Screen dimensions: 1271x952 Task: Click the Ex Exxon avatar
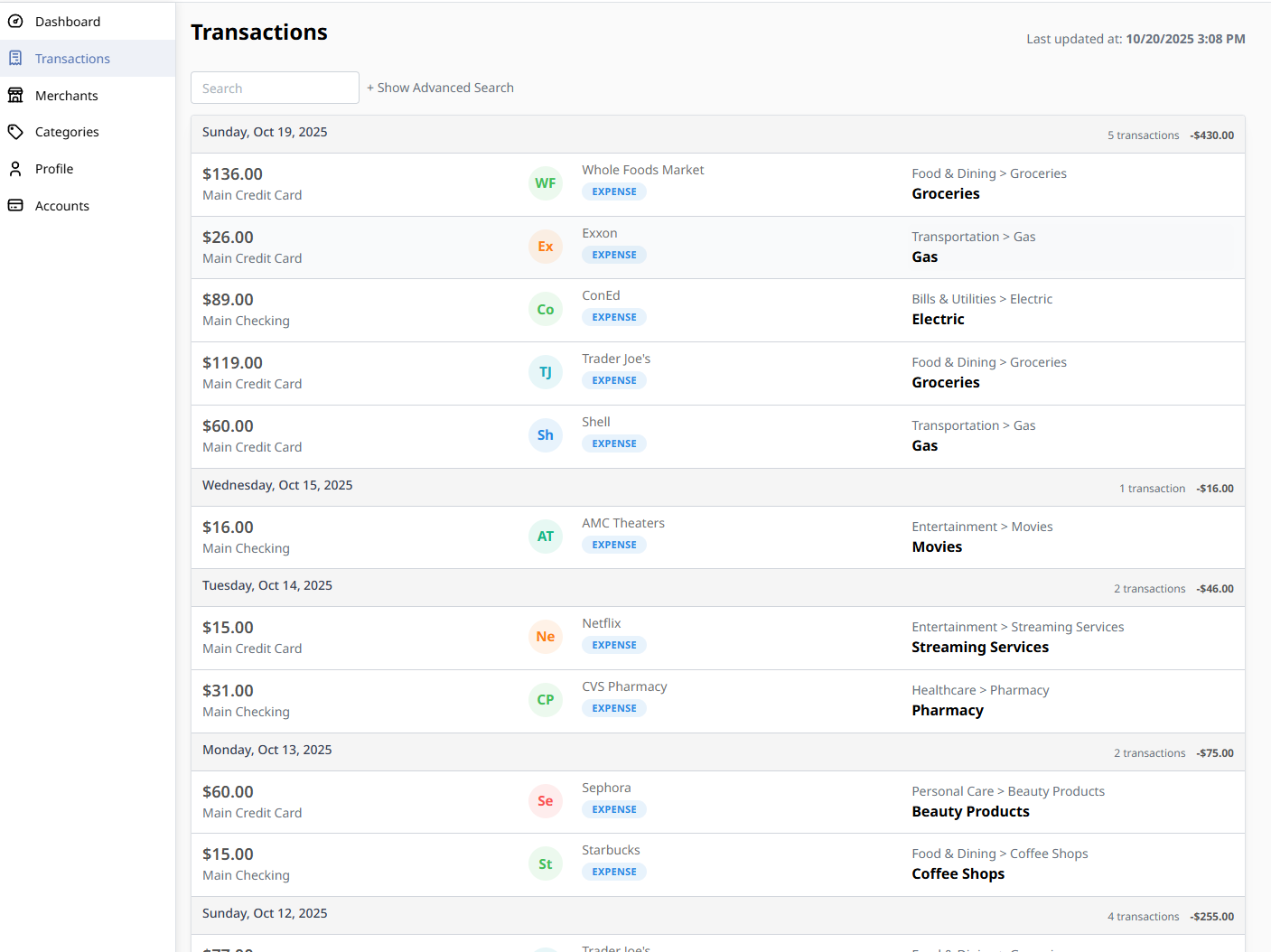coord(546,247)
